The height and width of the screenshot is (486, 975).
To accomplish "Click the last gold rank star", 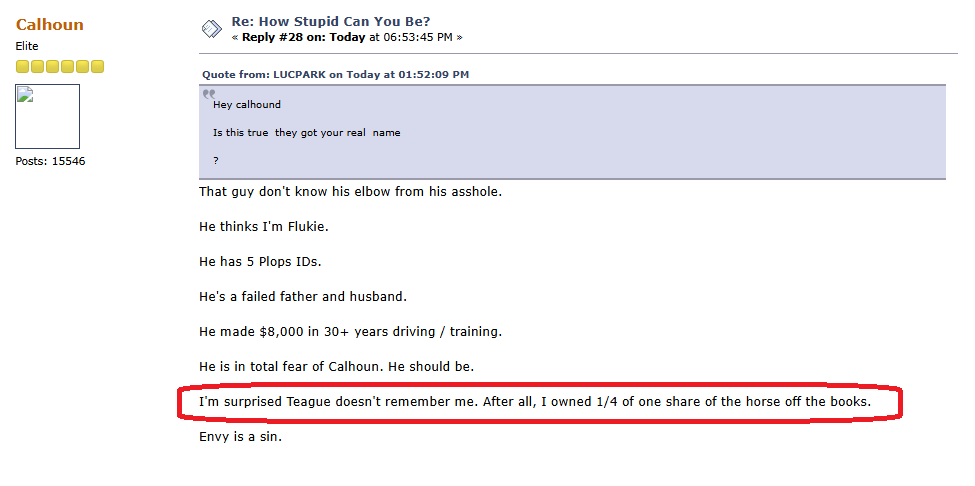I will pos(97,67).
